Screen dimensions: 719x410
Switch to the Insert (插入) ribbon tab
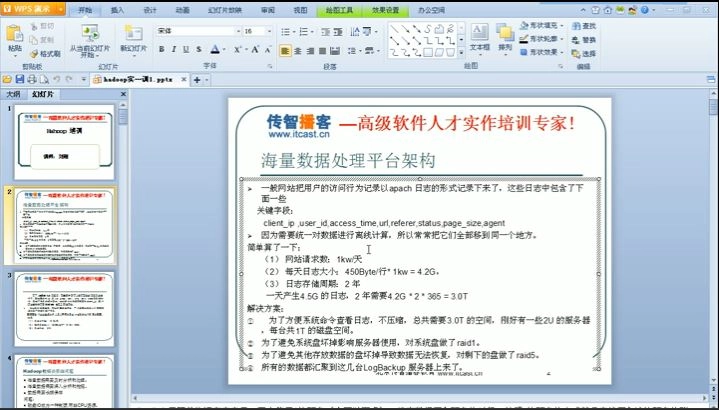(x=117, y=10)
